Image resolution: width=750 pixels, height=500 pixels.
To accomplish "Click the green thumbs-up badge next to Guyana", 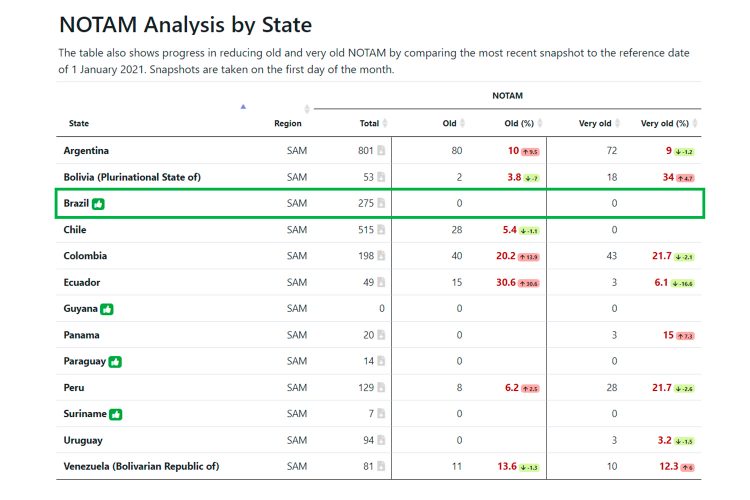I will pos(107,309).
